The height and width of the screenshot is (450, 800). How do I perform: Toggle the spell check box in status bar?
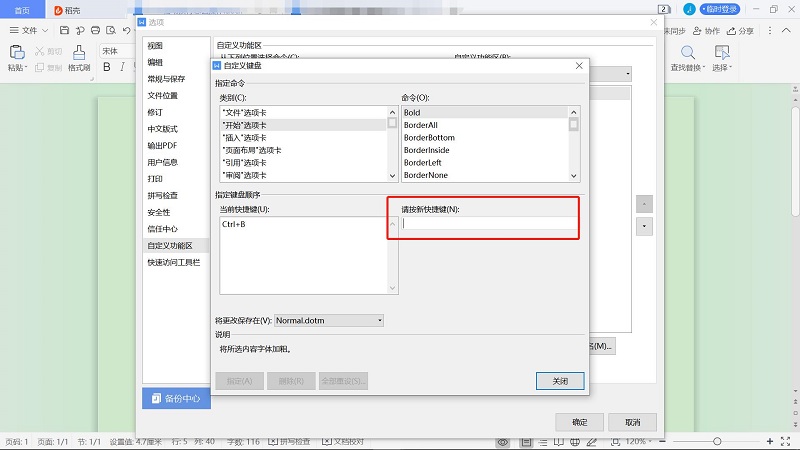272,441
